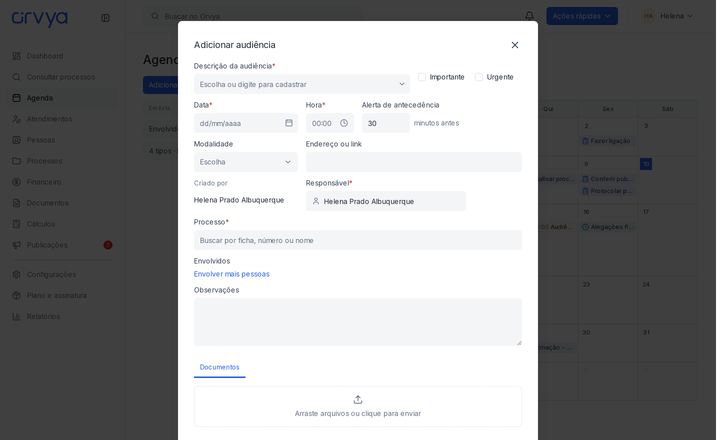Select highlighted day 10 in the calendar

pyautogui.click(x=646, y=164)
